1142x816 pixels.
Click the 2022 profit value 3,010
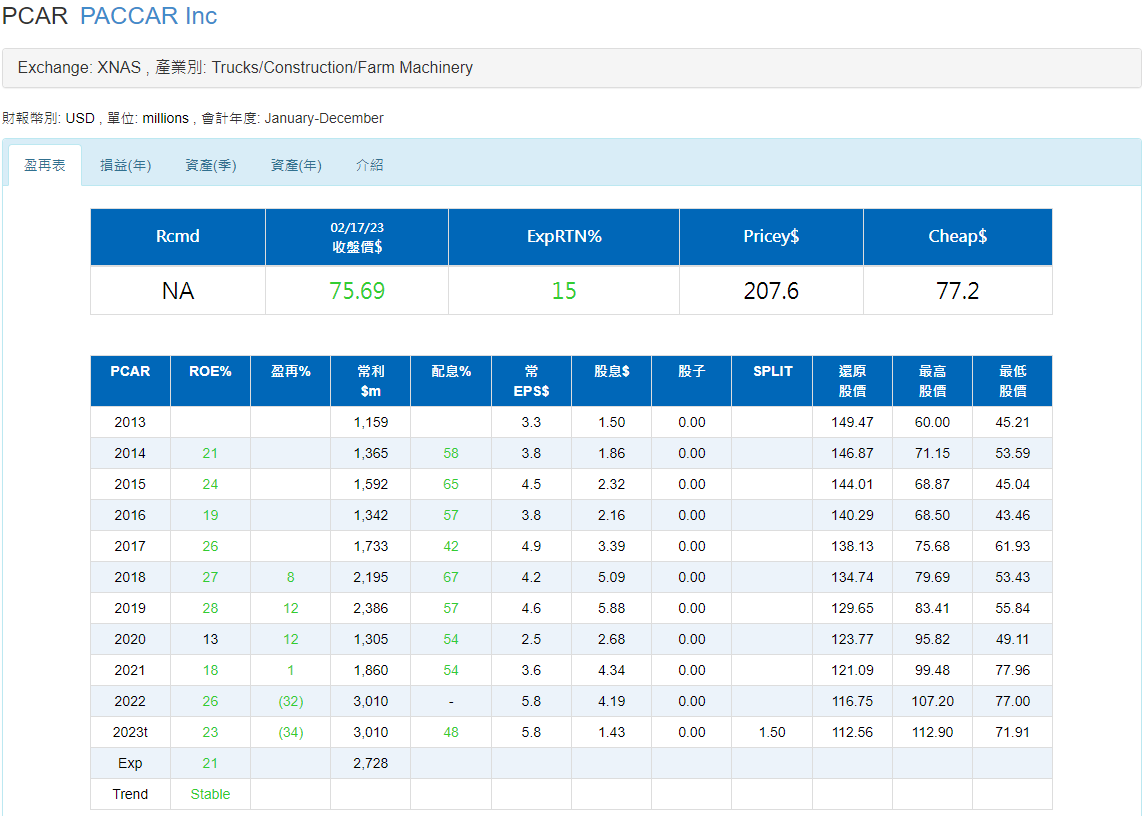[371, 701]
